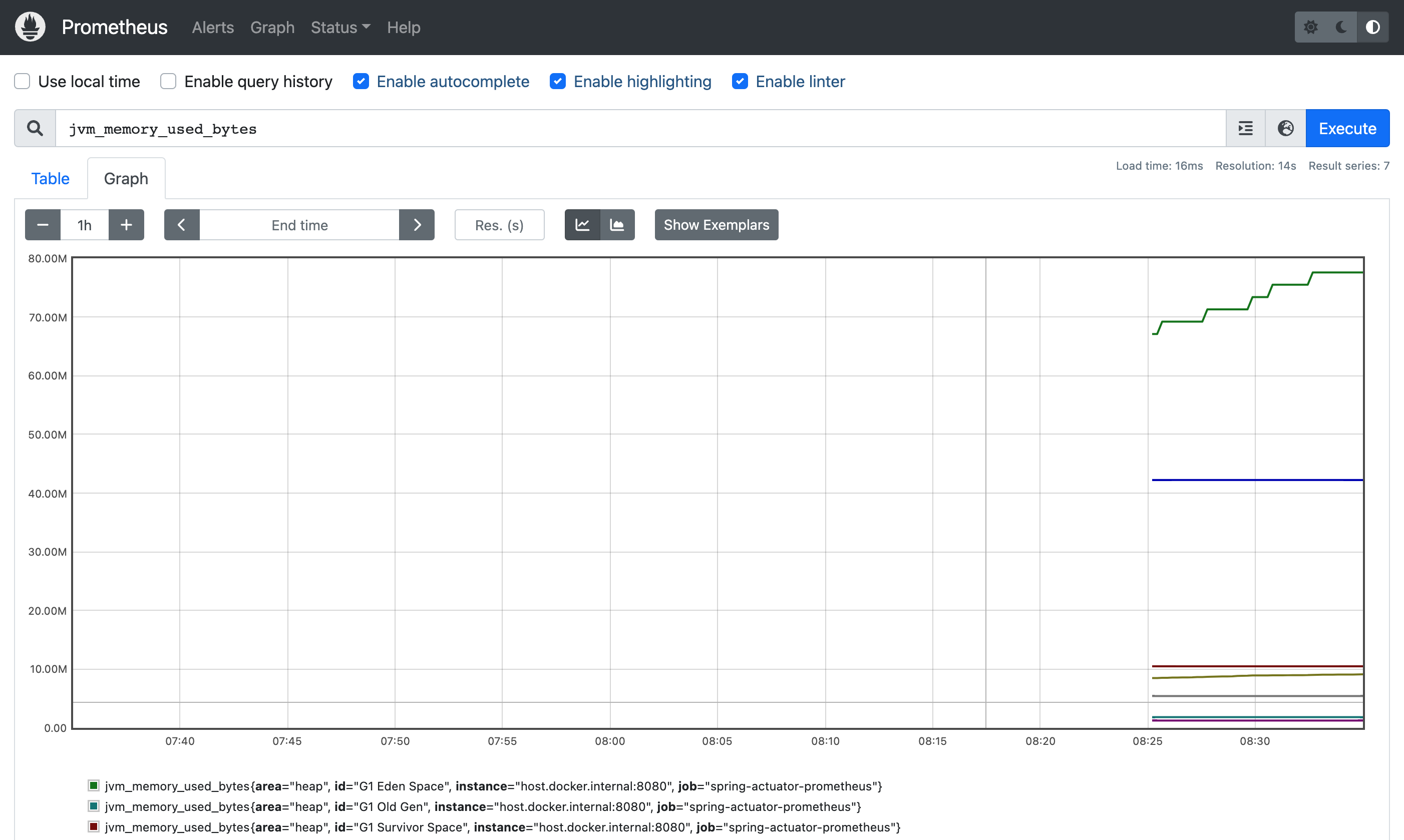The image size is (1404, 840).
Task: Execute the query
Action: 1347,128
